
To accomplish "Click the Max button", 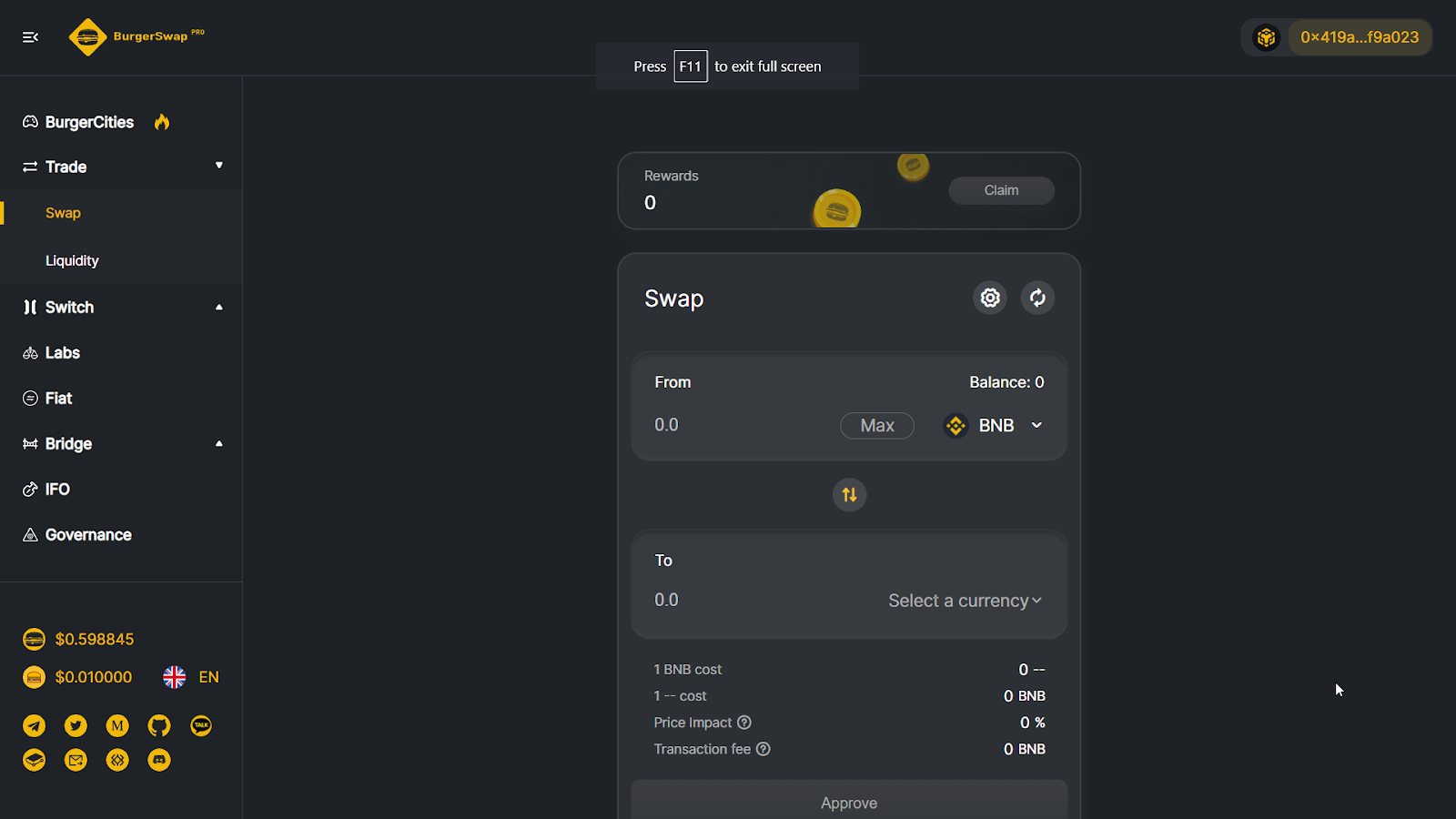I will coord(877,426).
